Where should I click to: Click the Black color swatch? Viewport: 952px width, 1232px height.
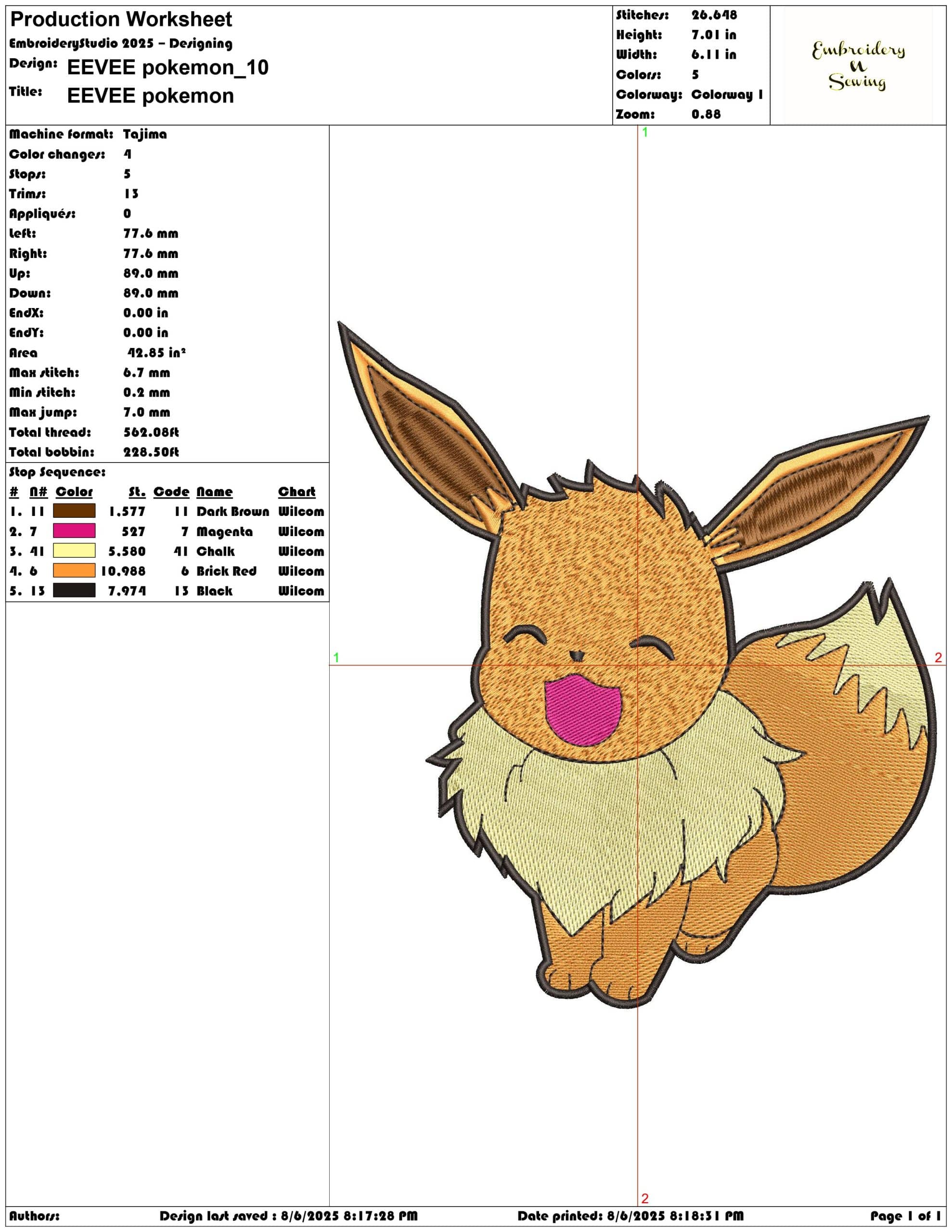(74, 590)
